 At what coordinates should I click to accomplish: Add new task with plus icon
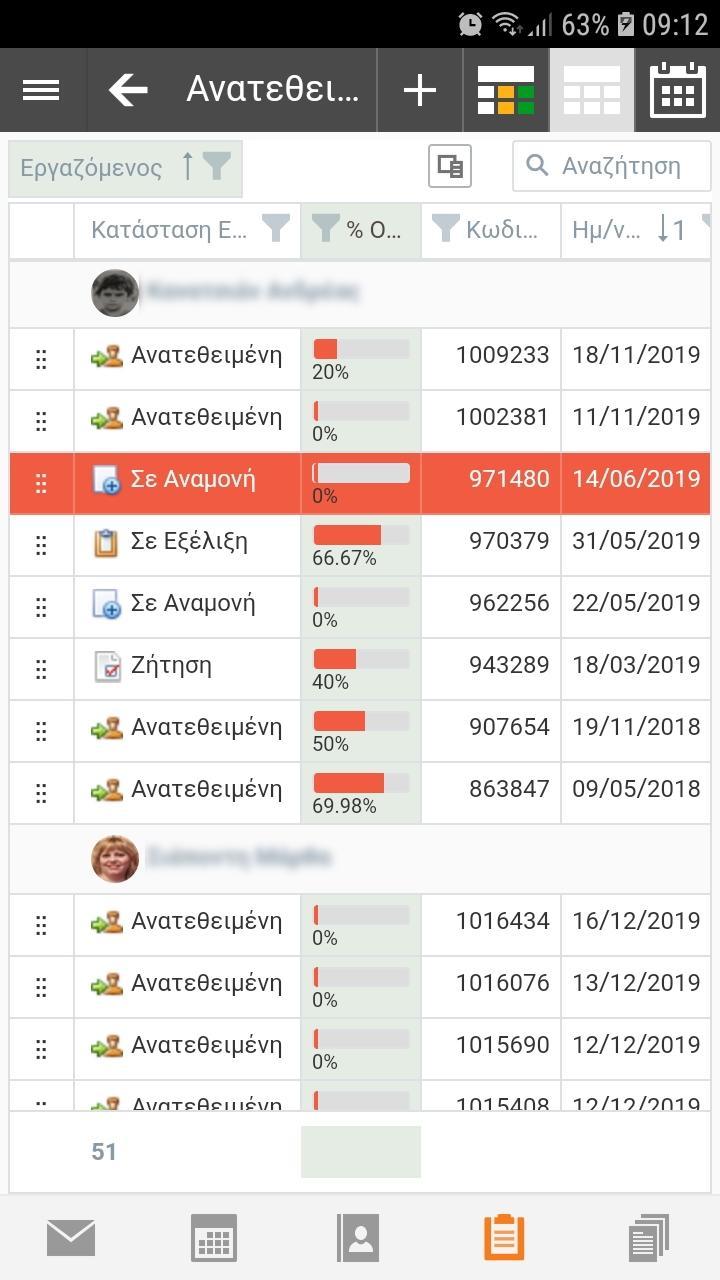(x=420, y=90)
